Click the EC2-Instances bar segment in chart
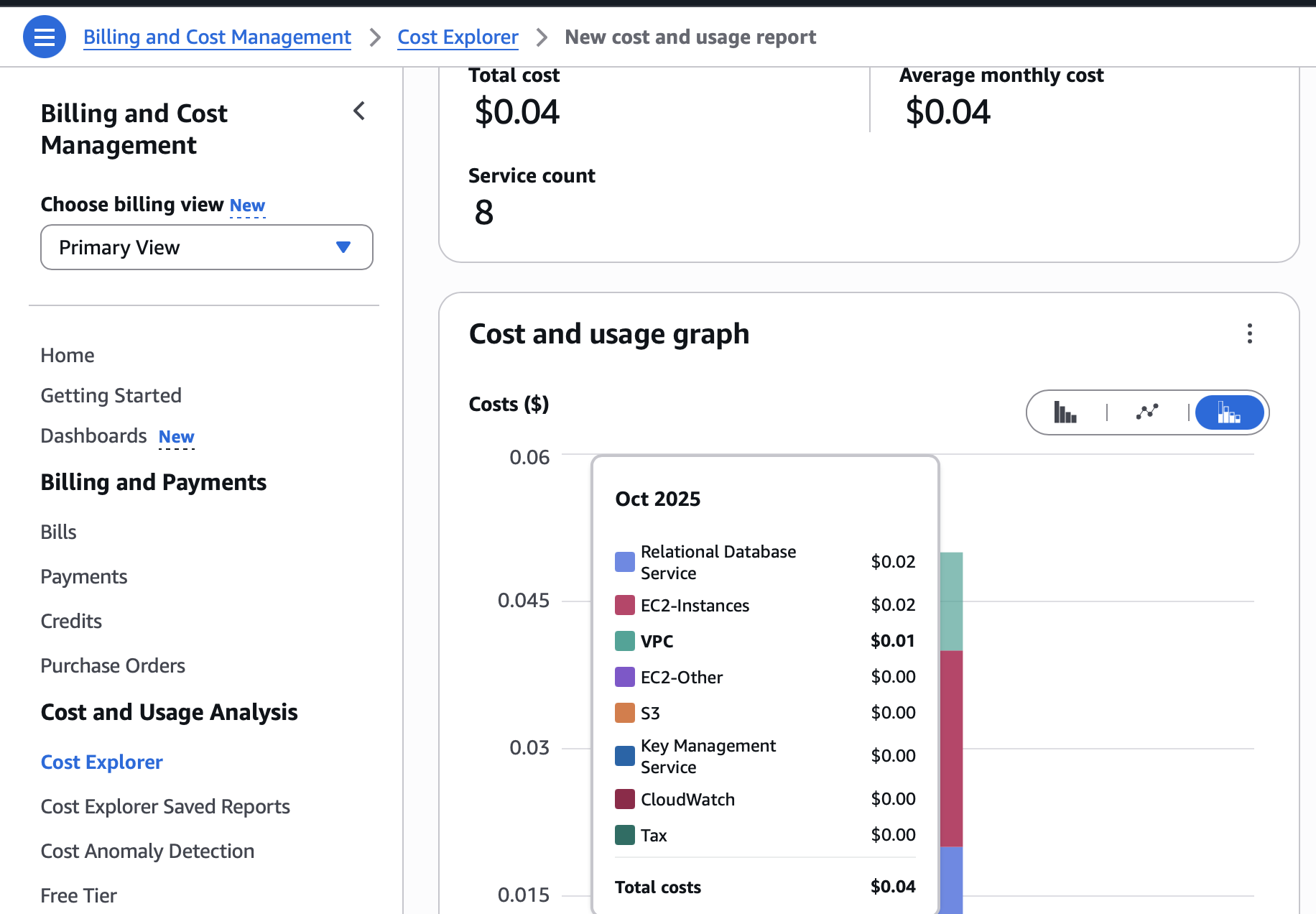1316x914 pixels. point(951,747)
